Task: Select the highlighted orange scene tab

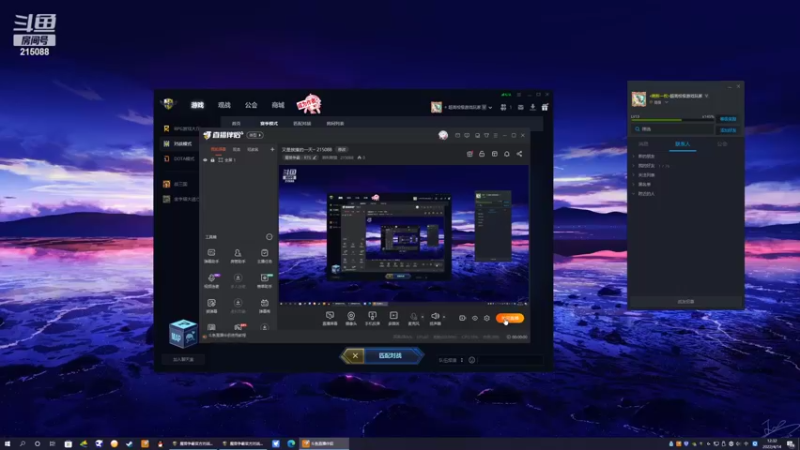Action: (x=218, y=149)
